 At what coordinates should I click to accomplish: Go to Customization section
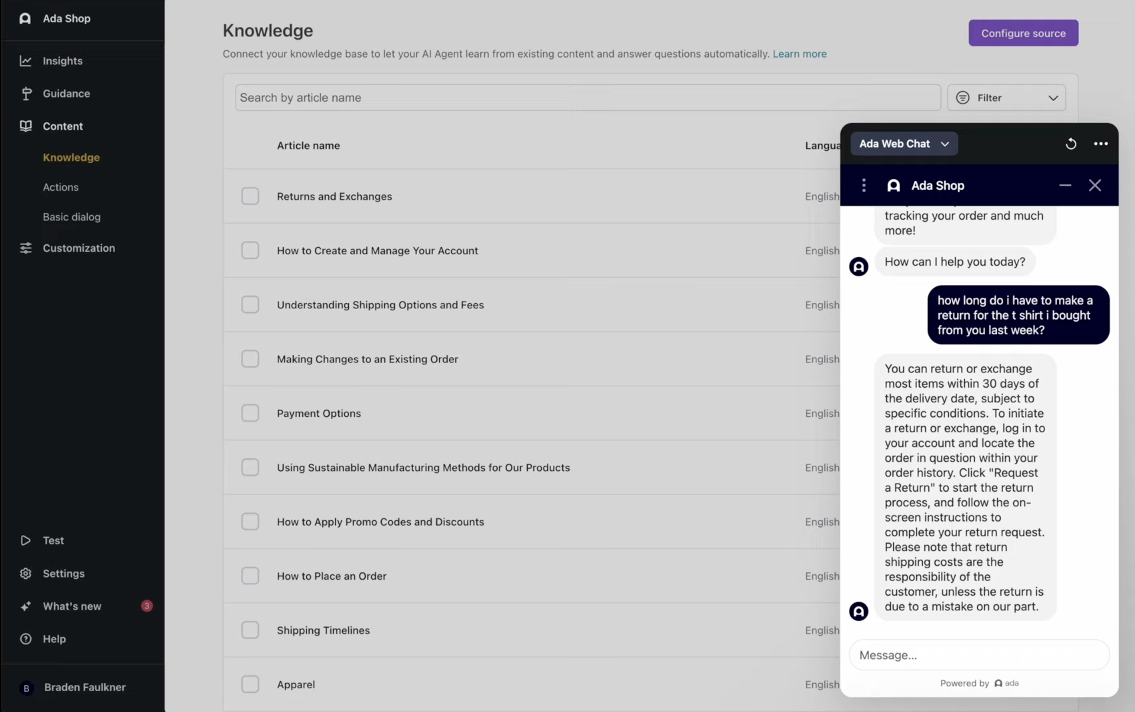(79, 248)
